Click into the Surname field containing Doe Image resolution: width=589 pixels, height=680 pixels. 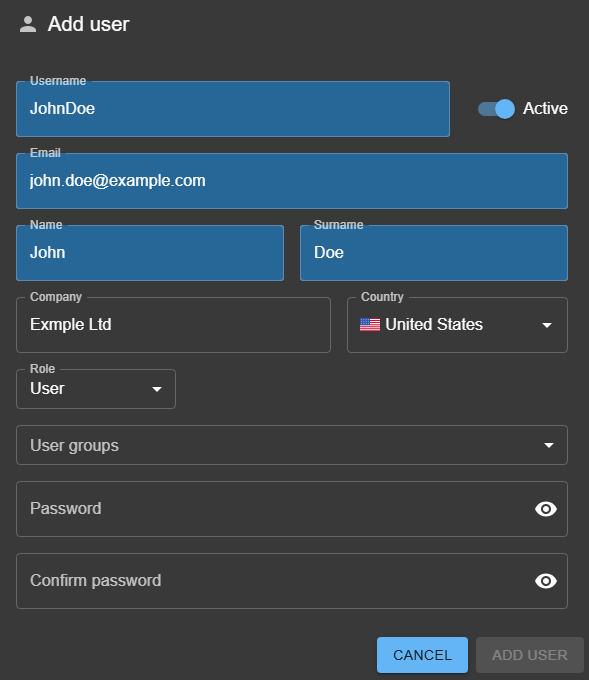point(434,253)
